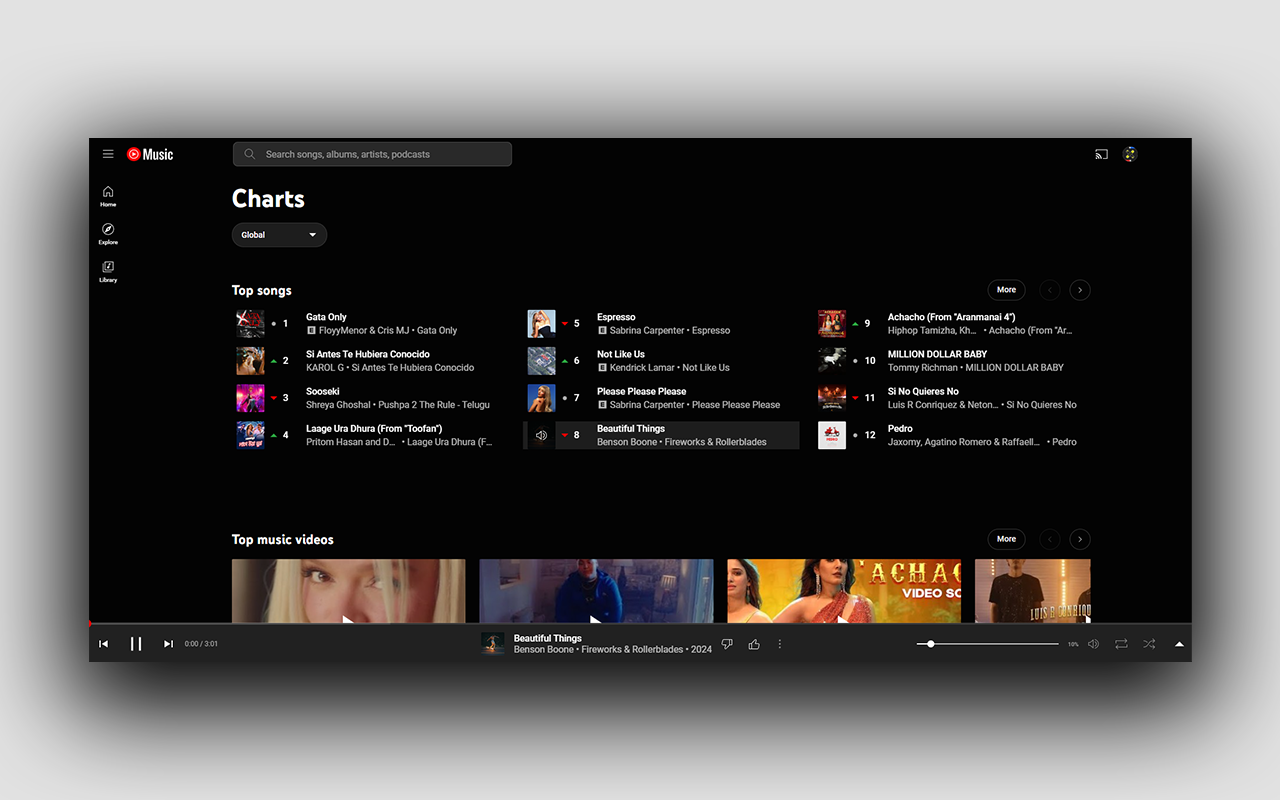
Task: Click the YouTube Music logo
Action: (x=150, y=154)
